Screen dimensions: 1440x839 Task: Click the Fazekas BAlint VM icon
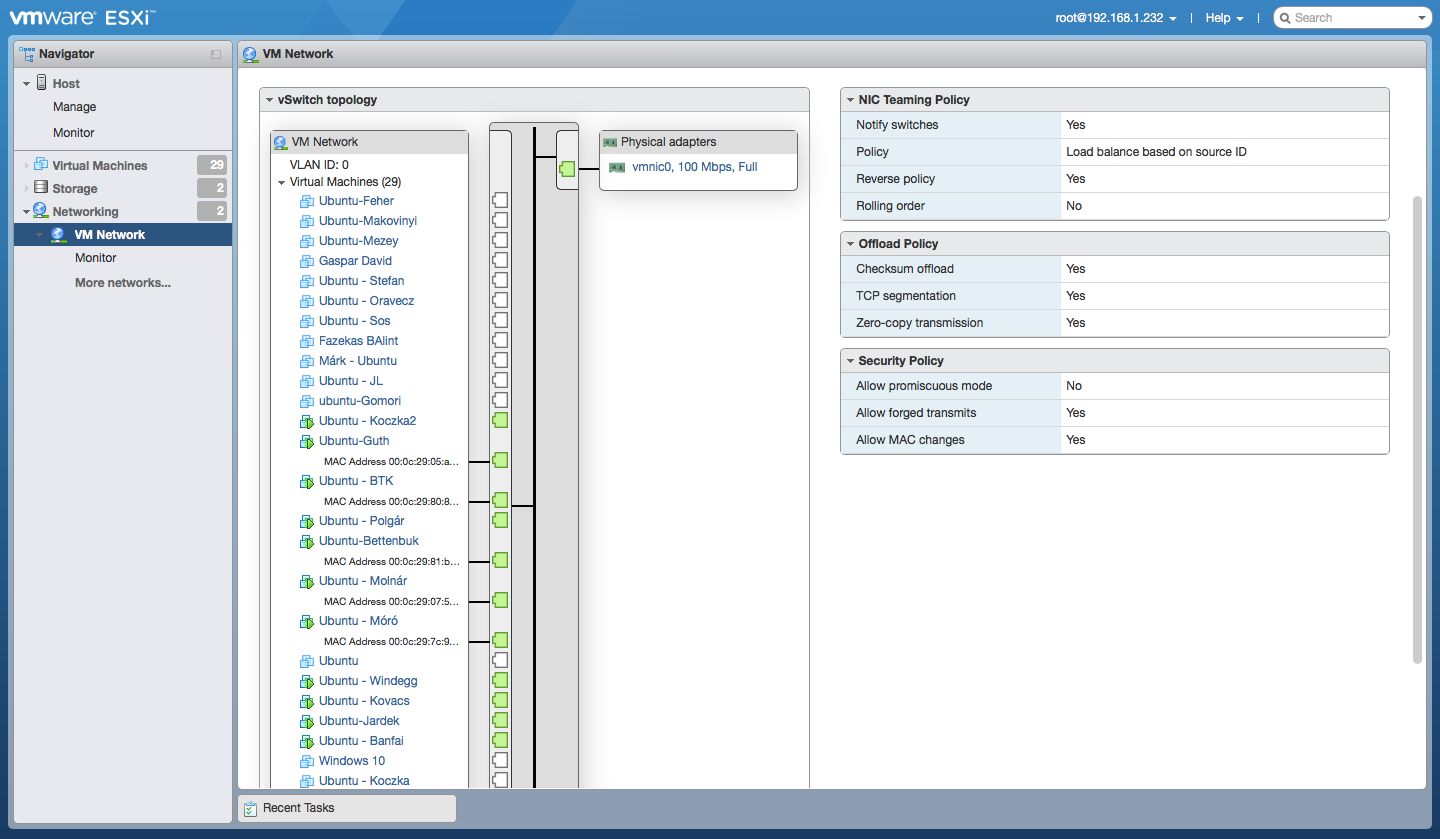pos(307,341)
